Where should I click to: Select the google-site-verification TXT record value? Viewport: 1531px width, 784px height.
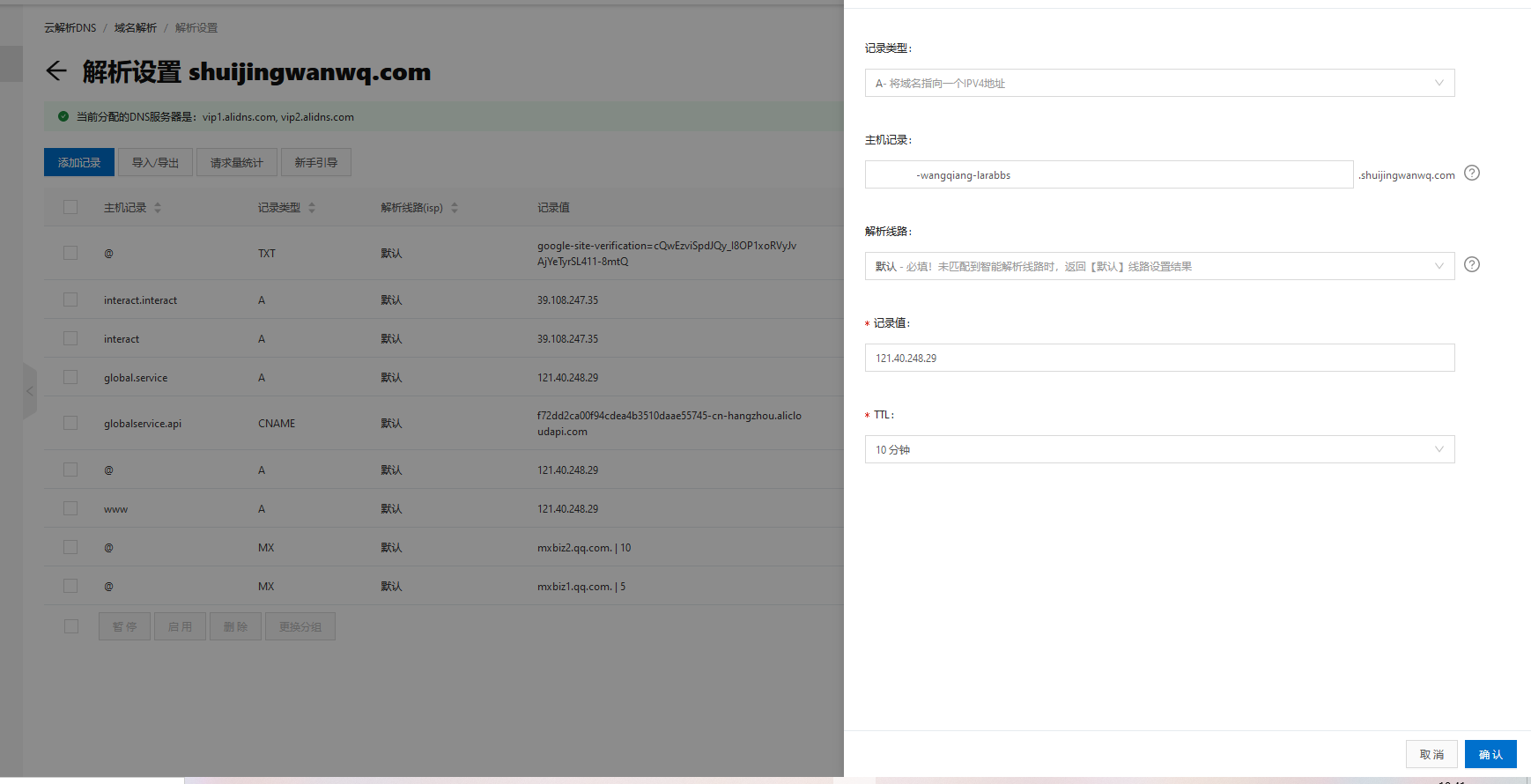[667, 253]
